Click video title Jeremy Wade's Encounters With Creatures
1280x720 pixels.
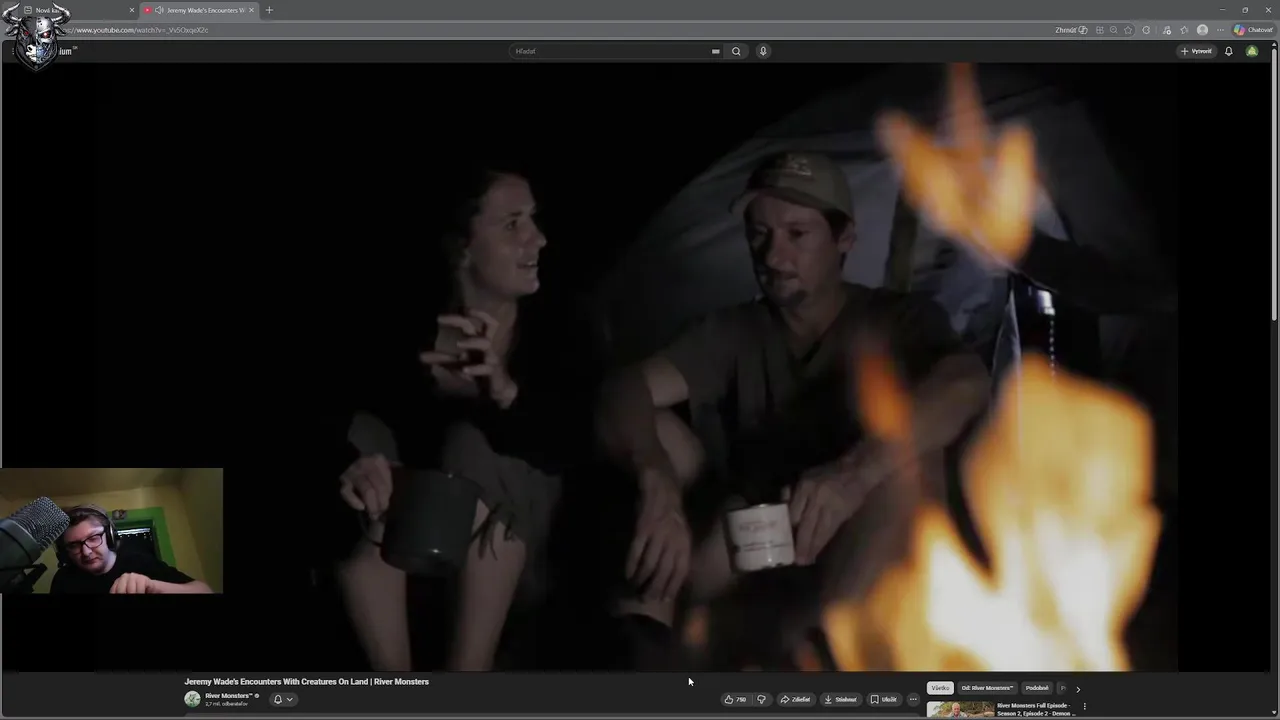pos(306,682)
